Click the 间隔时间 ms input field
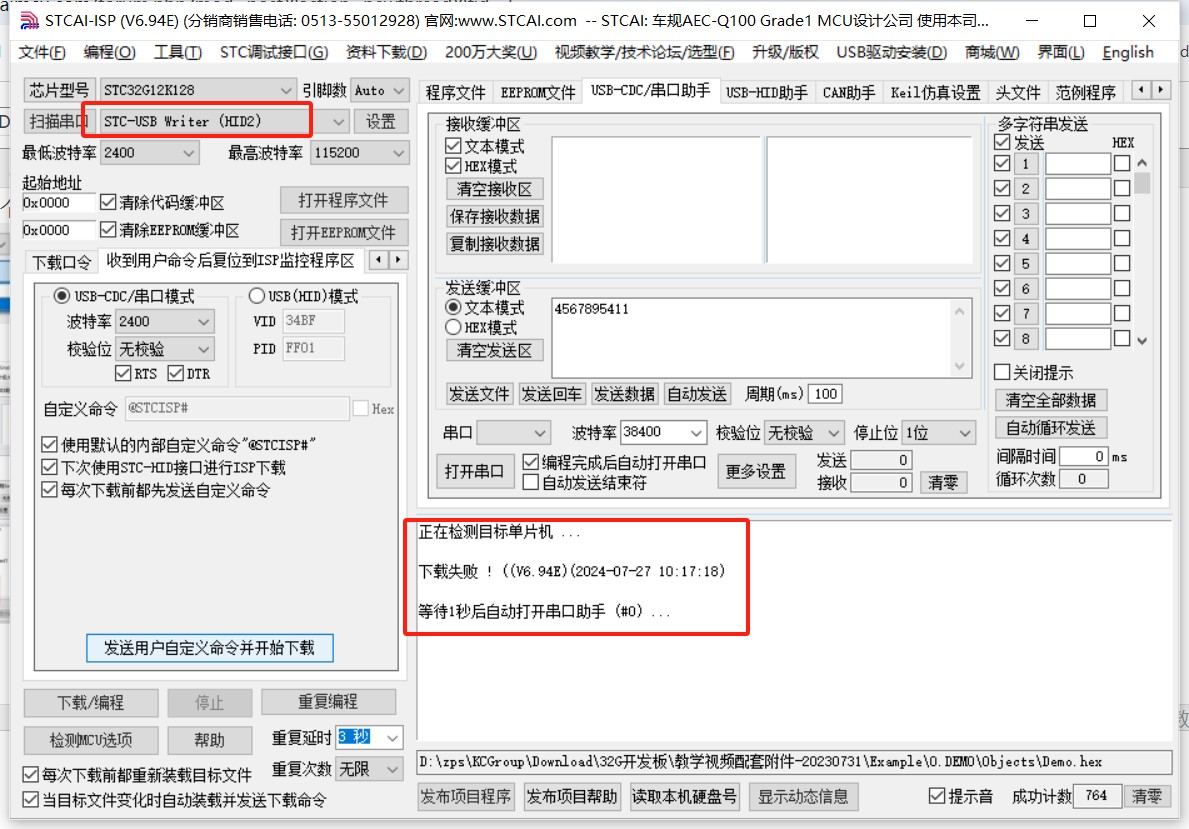 [x=1084, y=457]
